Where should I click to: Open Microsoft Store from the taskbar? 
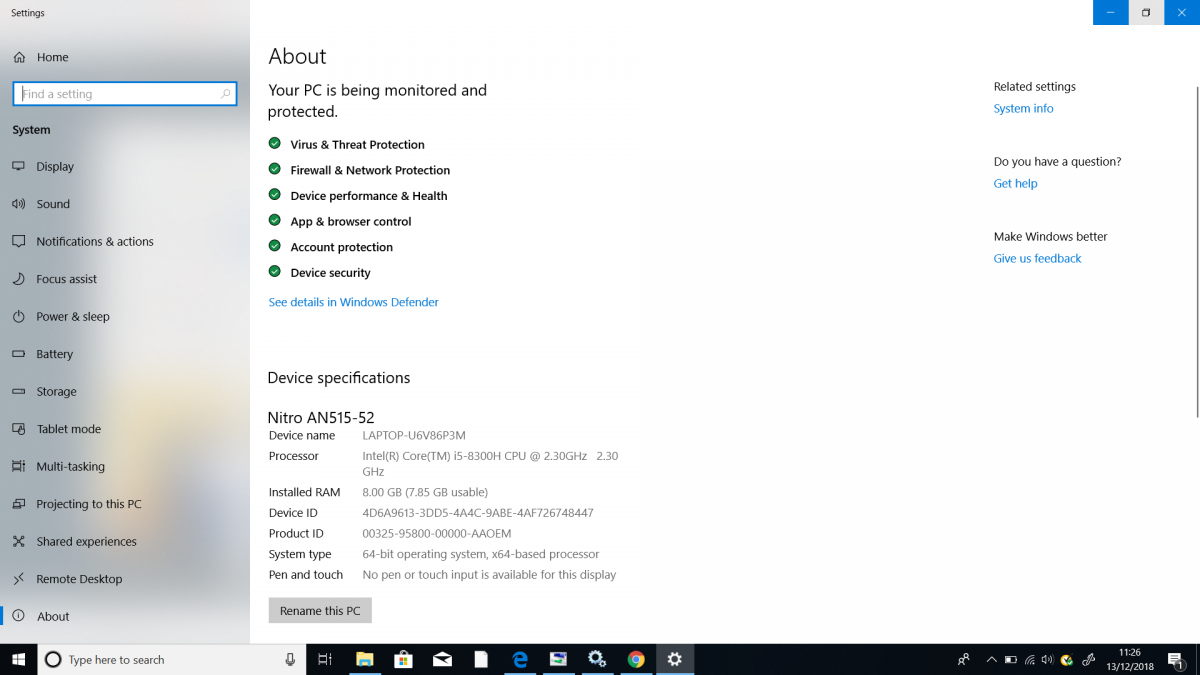click(x=403, y=660)
